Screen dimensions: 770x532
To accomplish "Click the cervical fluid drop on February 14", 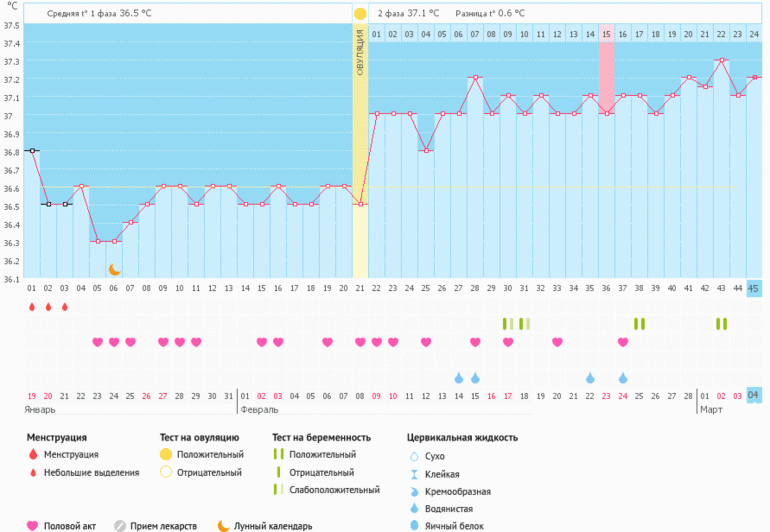I will pos(459,378).
